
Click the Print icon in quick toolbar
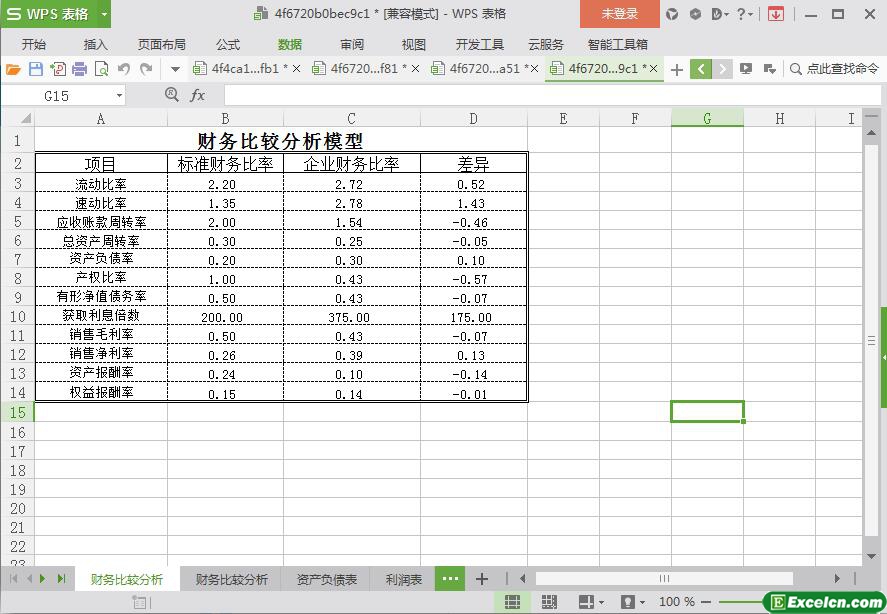[80, 69]
